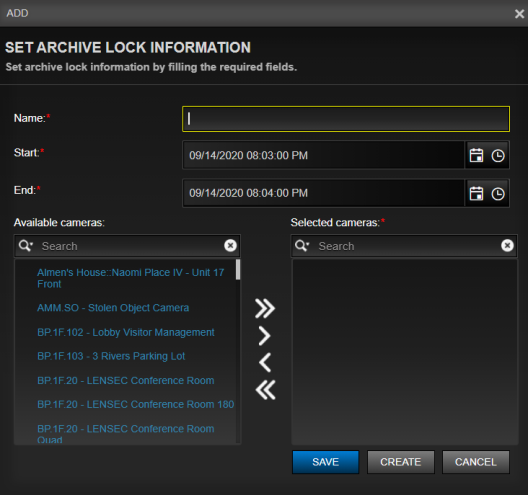Open clock time picker for End
This screenshot has width=528, height=495.
498,194
